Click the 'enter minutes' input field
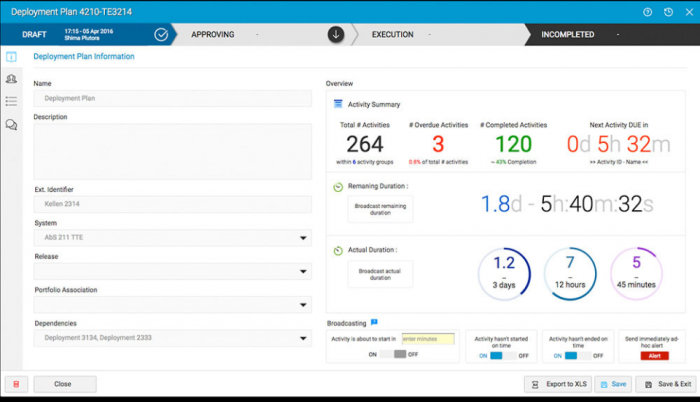The height and width of the screenshot is (402, 700). click(428, 339)
